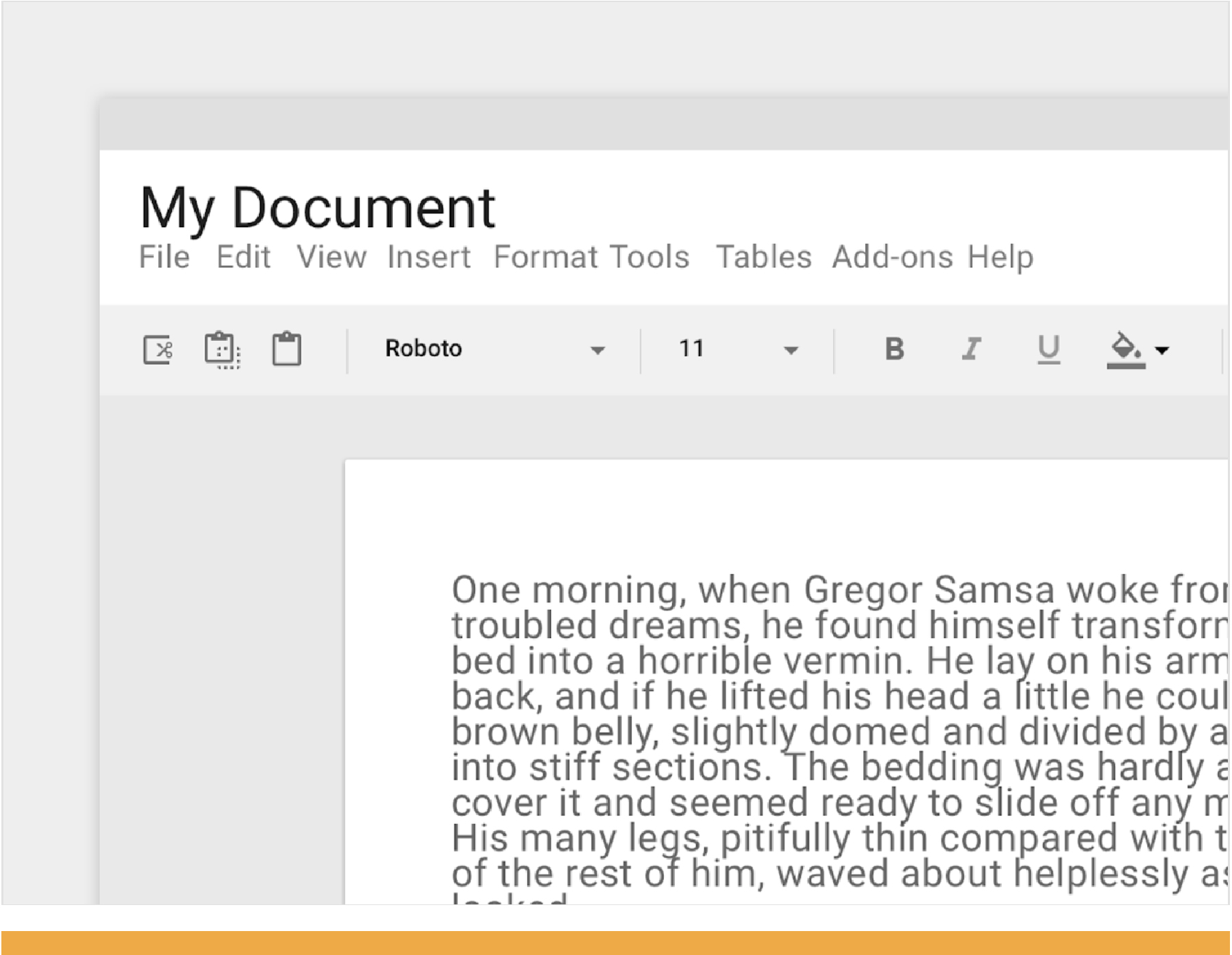The image size is (1232, 955).
Task: Open the Format menu
Action: (x=546, y=257)
